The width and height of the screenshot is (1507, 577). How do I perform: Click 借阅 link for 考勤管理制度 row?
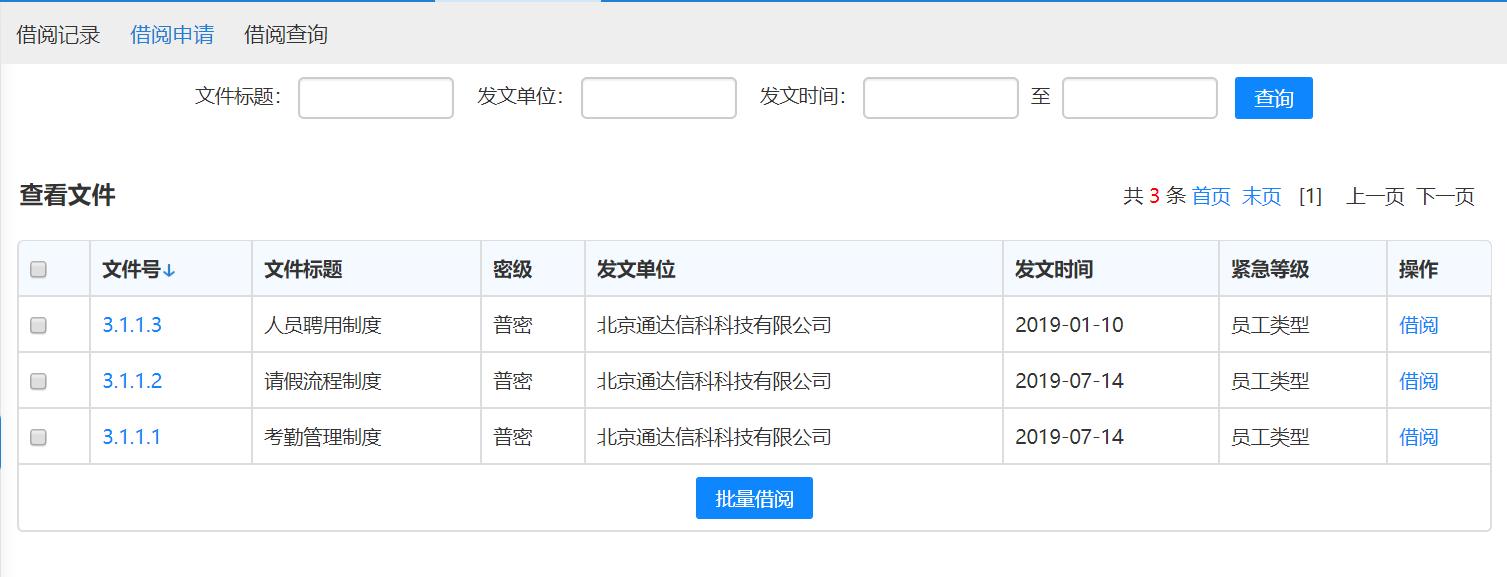(1418, 437)
